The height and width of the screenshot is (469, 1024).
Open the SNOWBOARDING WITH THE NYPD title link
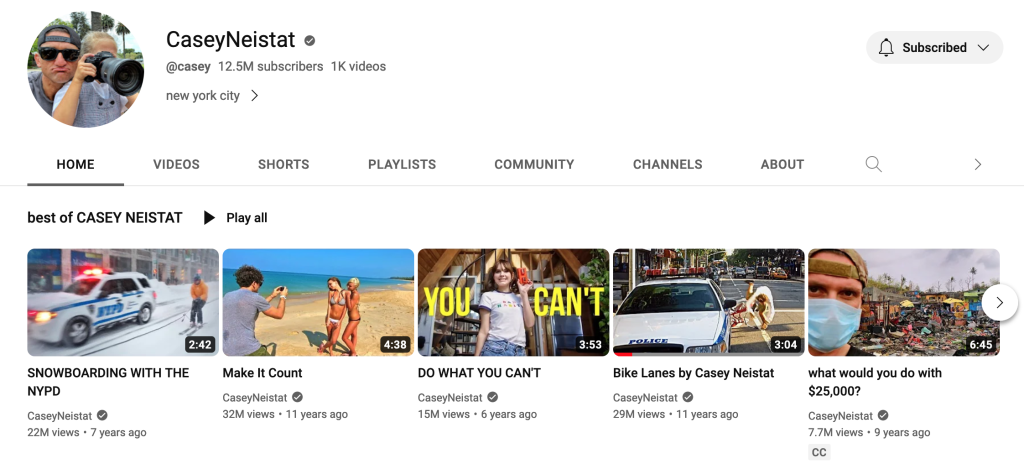pyautogui.click(x=108, y=382)
